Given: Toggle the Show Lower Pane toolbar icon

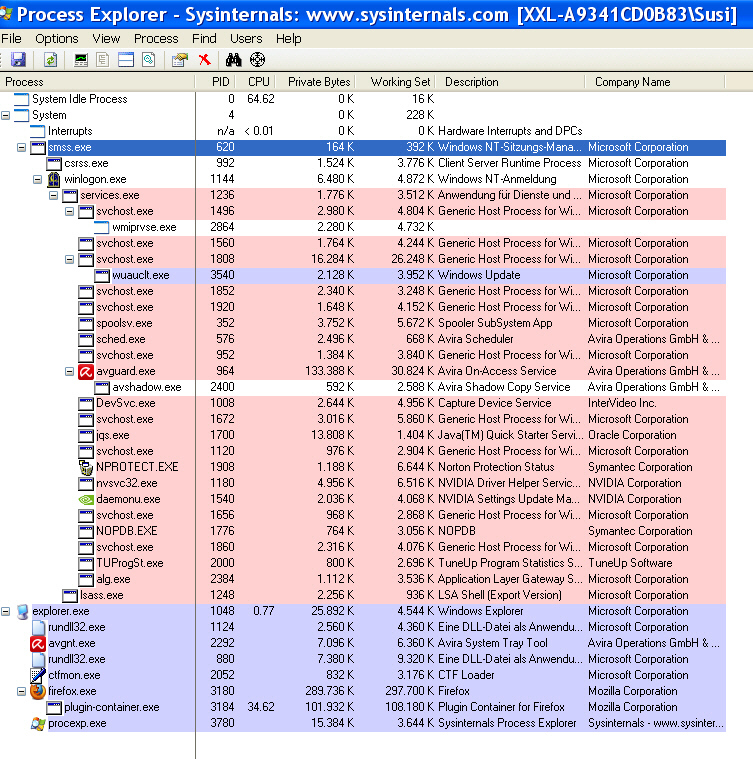Looking at the screenshot, I should click(126, 60).
